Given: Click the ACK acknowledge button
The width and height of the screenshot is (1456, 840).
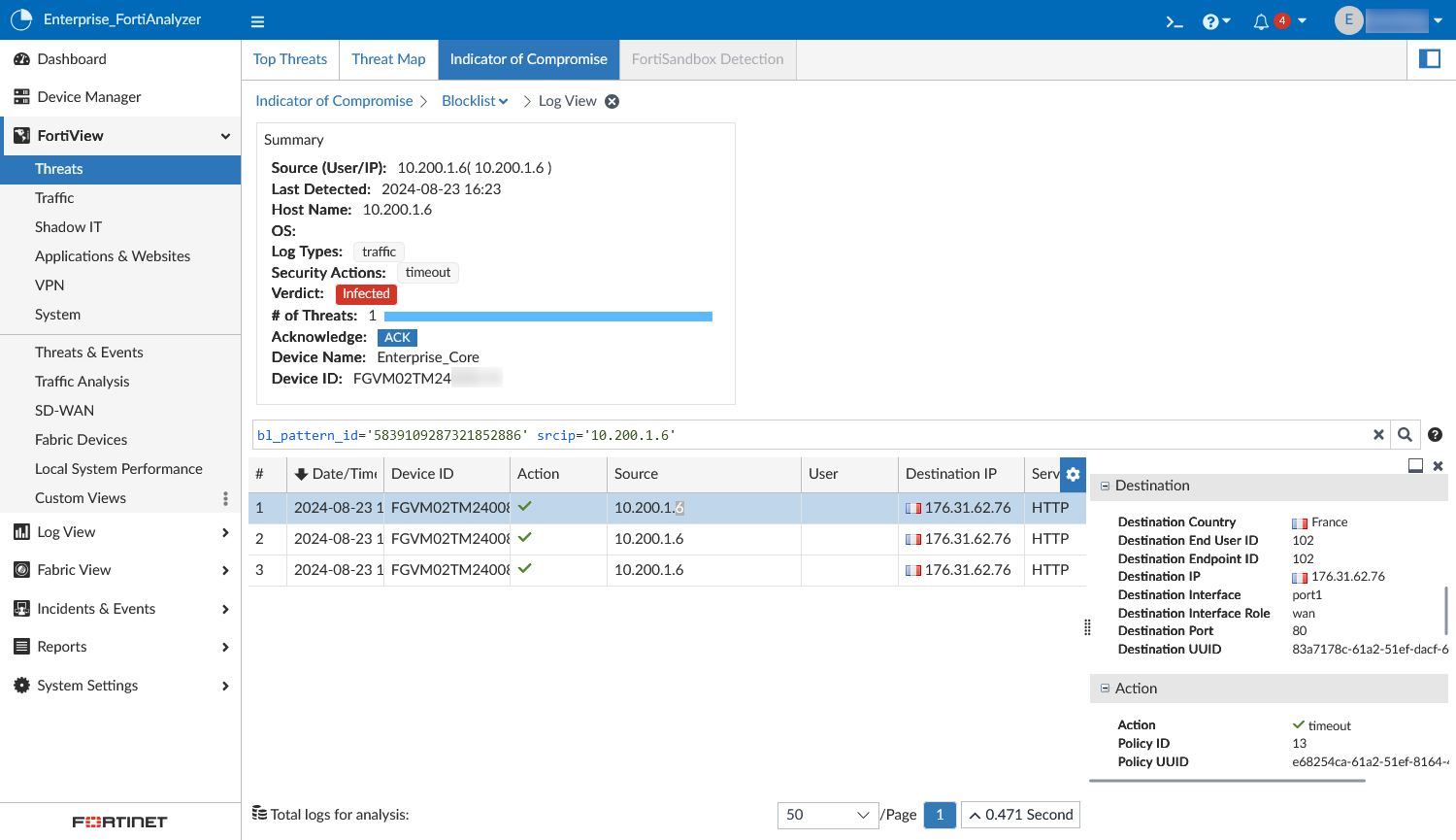Looking at the screenshot, I should tap(397, 337).
